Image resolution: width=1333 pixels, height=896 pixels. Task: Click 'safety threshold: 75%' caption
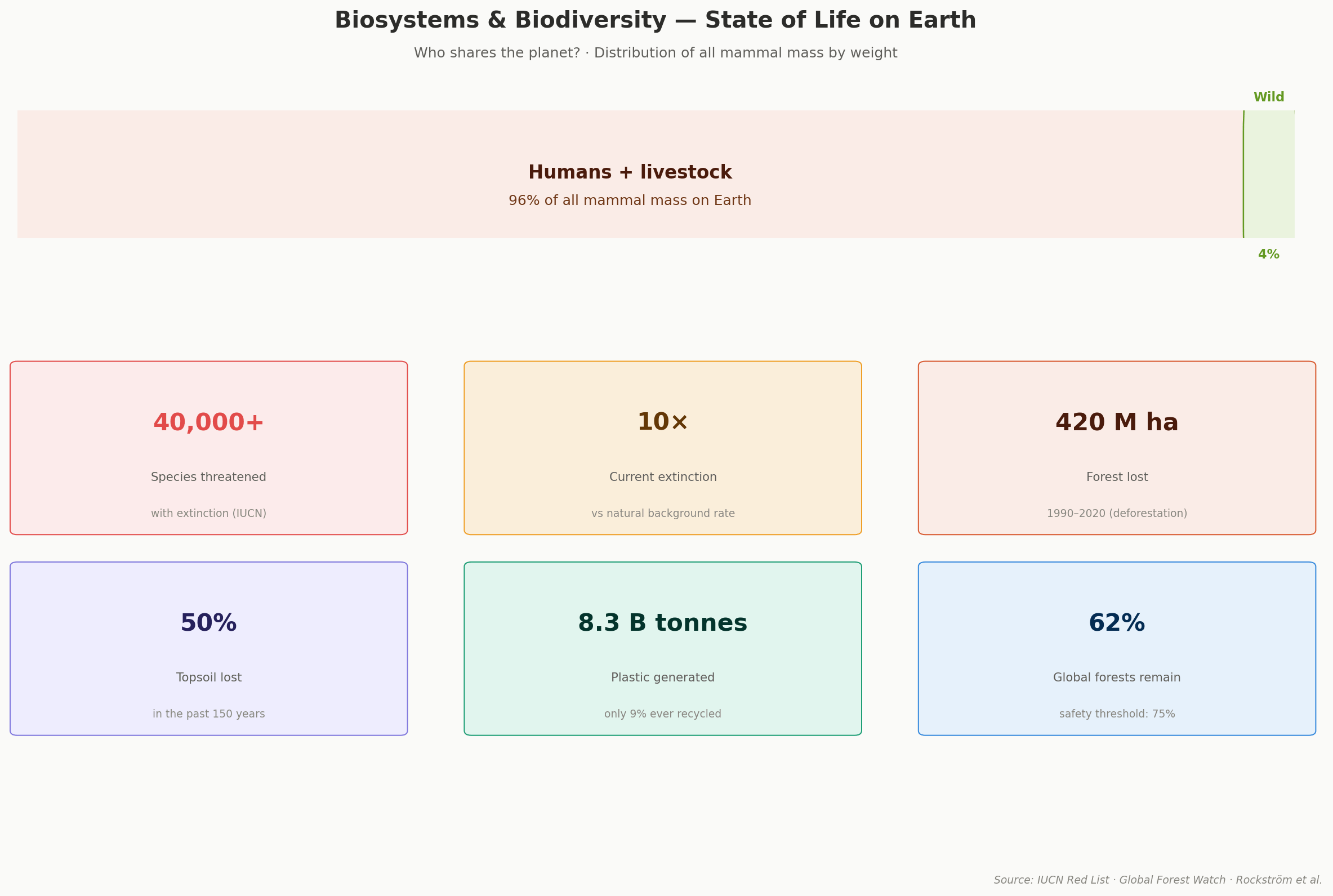[x=1117, y=714]
